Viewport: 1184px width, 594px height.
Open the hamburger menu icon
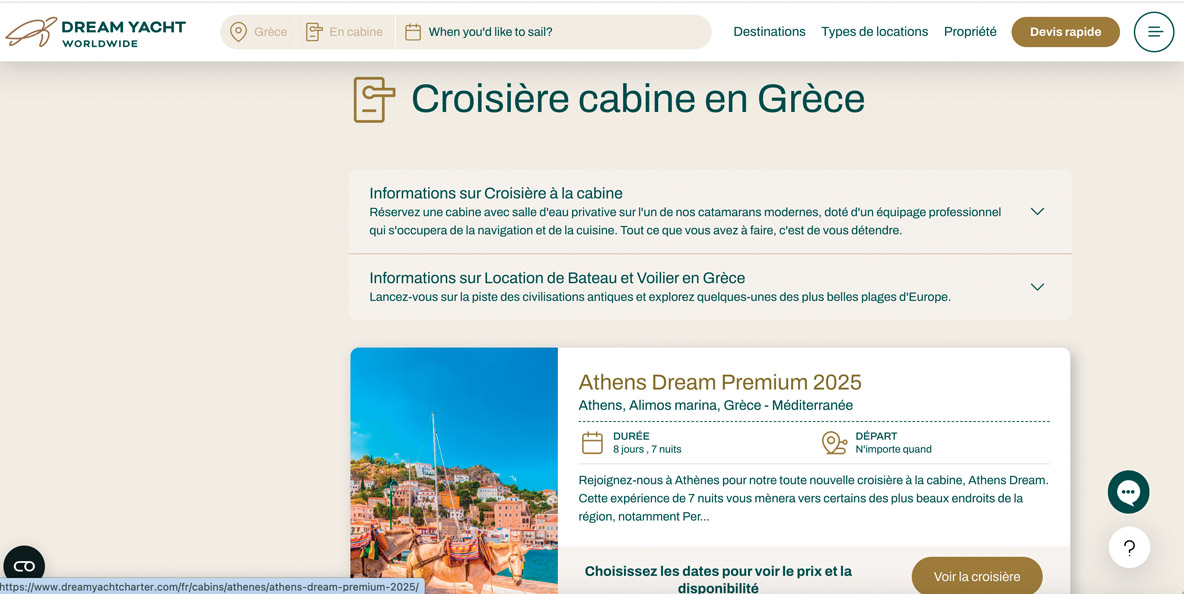[1153, 32]
